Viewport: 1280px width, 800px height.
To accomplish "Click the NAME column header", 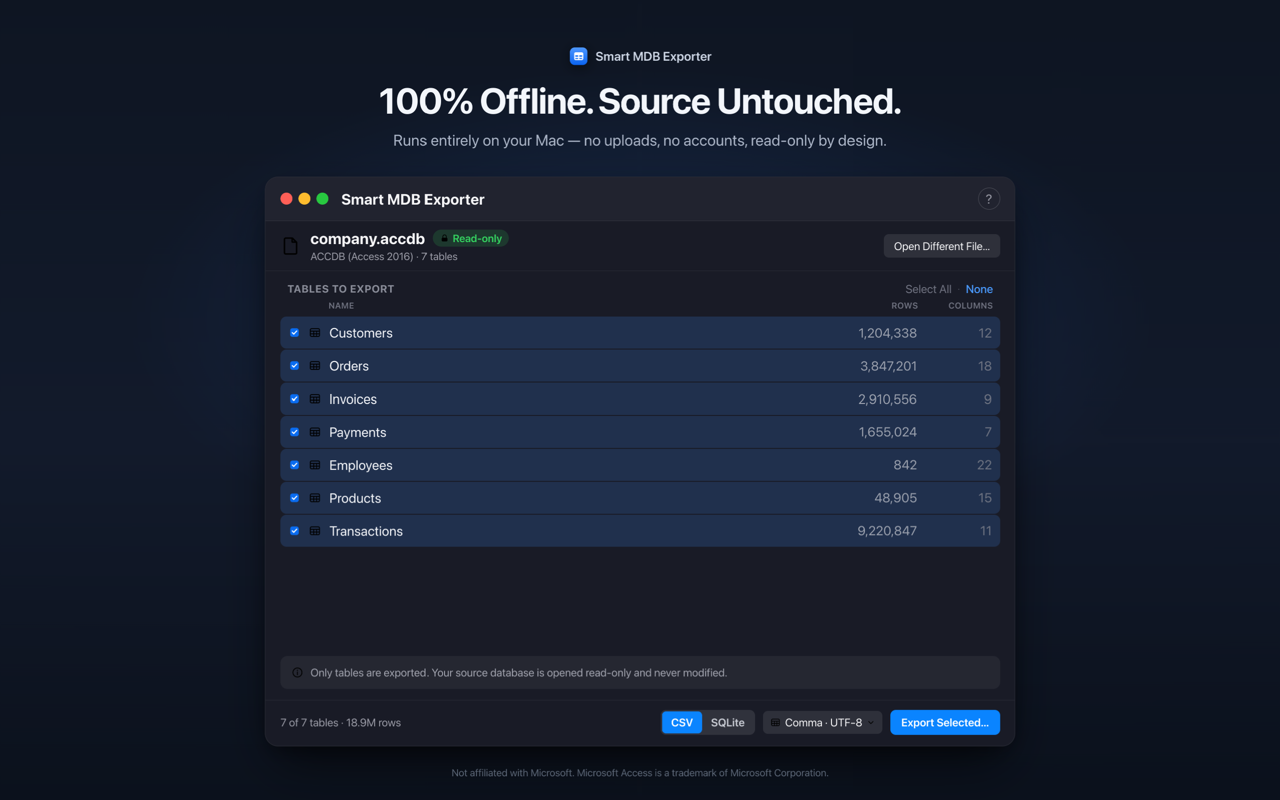I will pyautogui.click(x=341, y=306).
